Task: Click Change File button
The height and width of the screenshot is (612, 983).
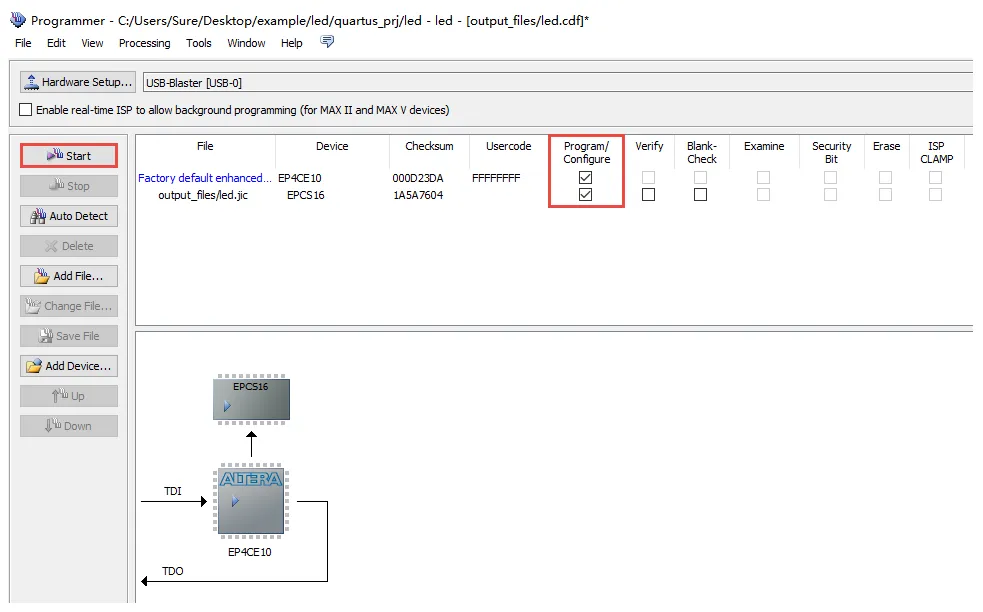Action: pos(69,306)
